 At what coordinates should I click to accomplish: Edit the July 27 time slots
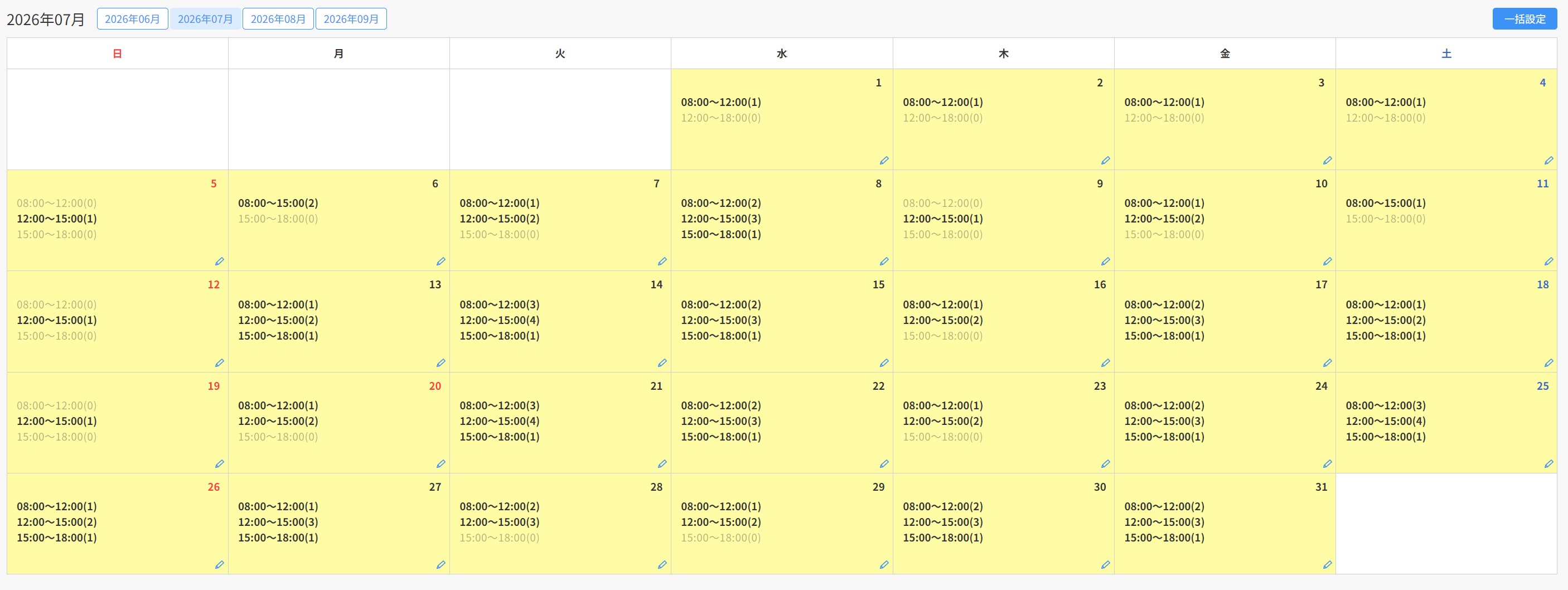441,565
